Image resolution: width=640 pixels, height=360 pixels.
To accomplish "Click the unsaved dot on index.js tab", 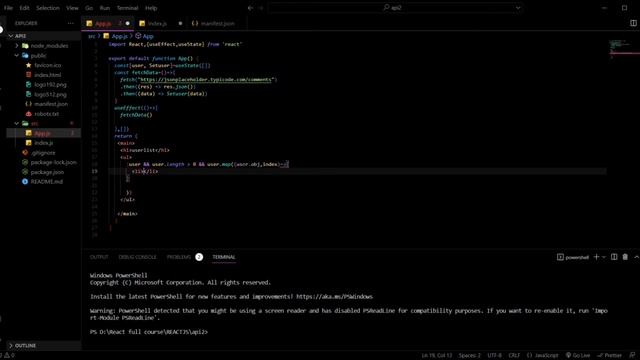I will coord(180,24).
